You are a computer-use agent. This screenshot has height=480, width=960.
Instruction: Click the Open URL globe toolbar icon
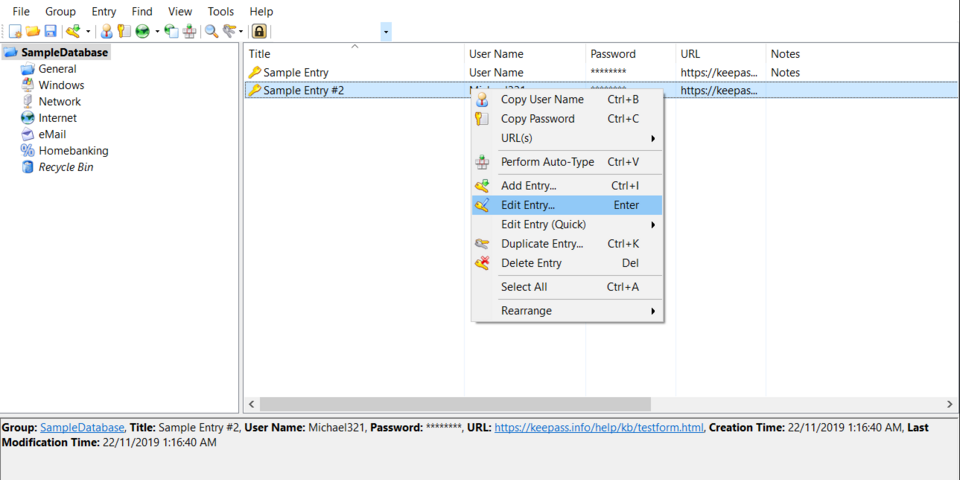(x=143, y=31)
